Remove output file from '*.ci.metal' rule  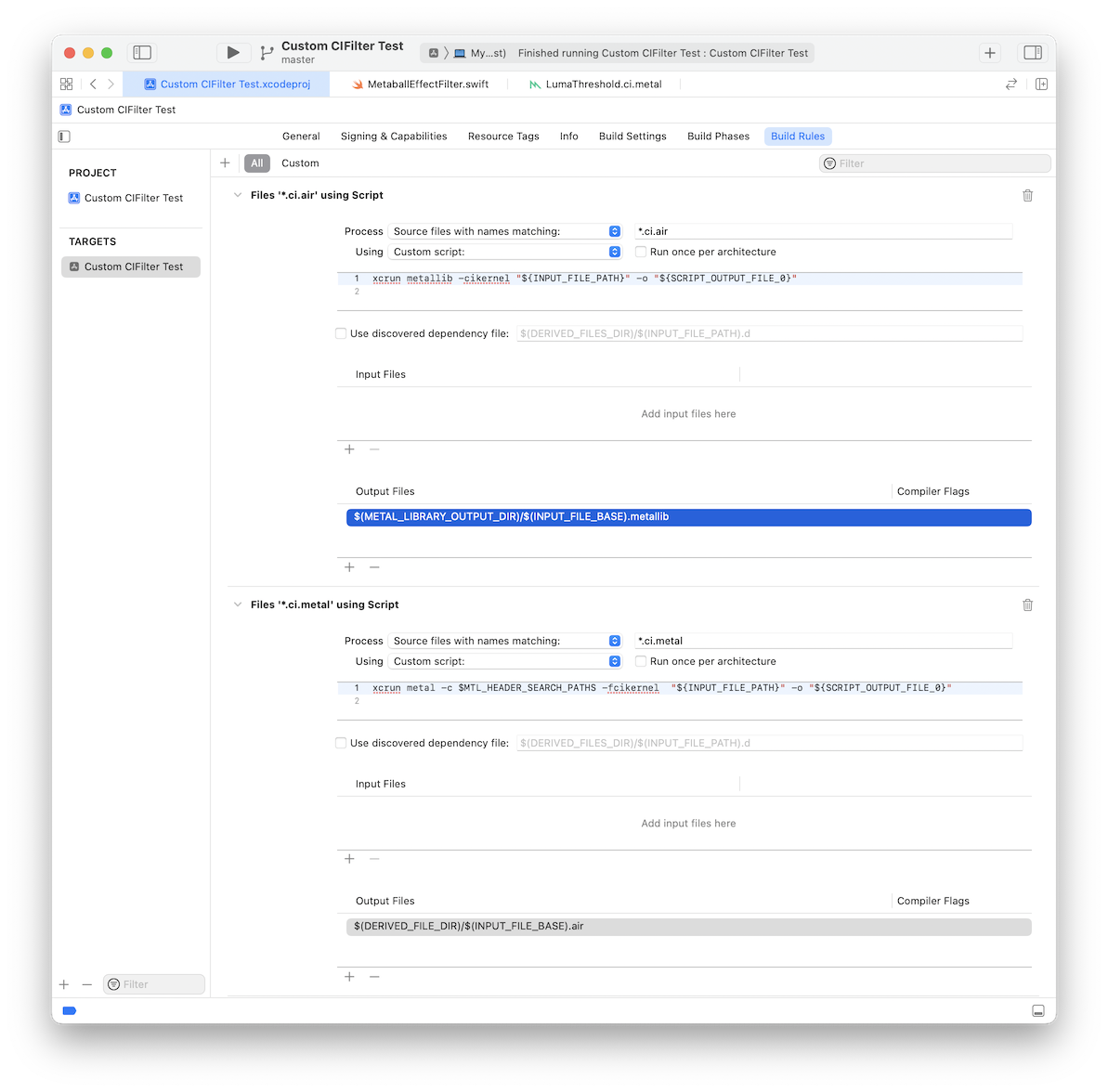[374, 977]
